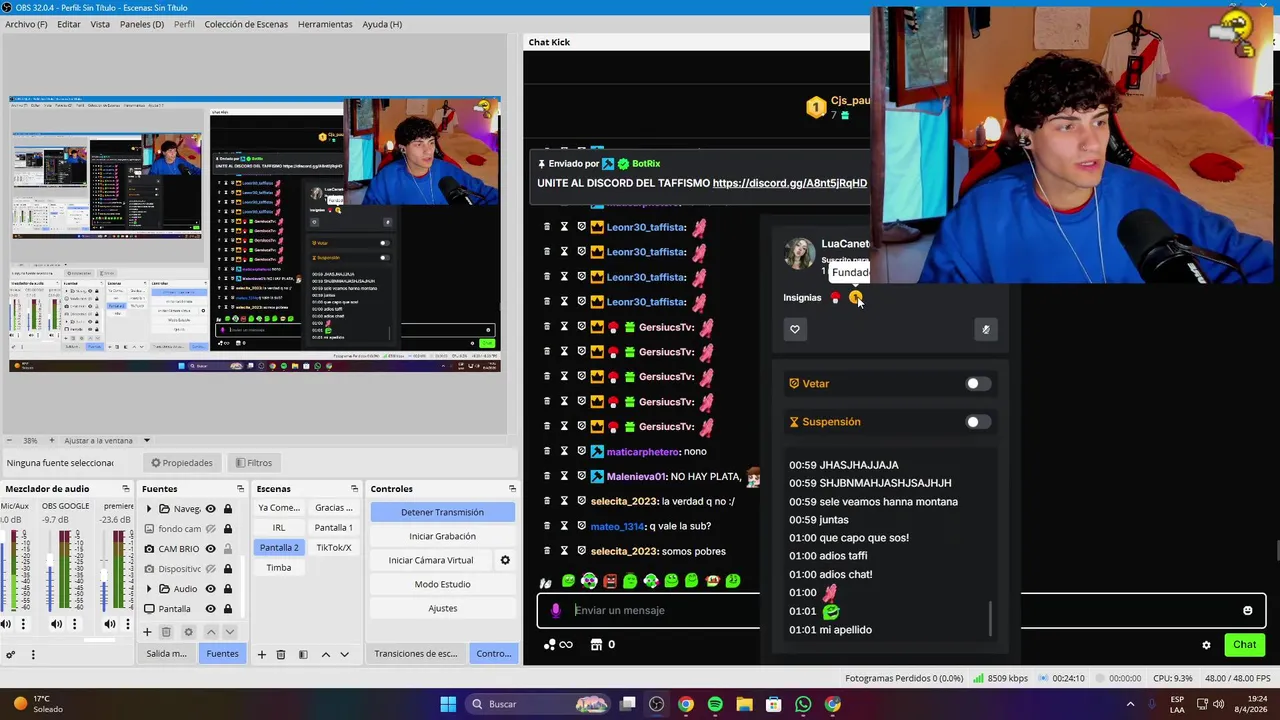Open Spotify from the taskbar
Screen dimensions: 1280x720
pos(715,704)
